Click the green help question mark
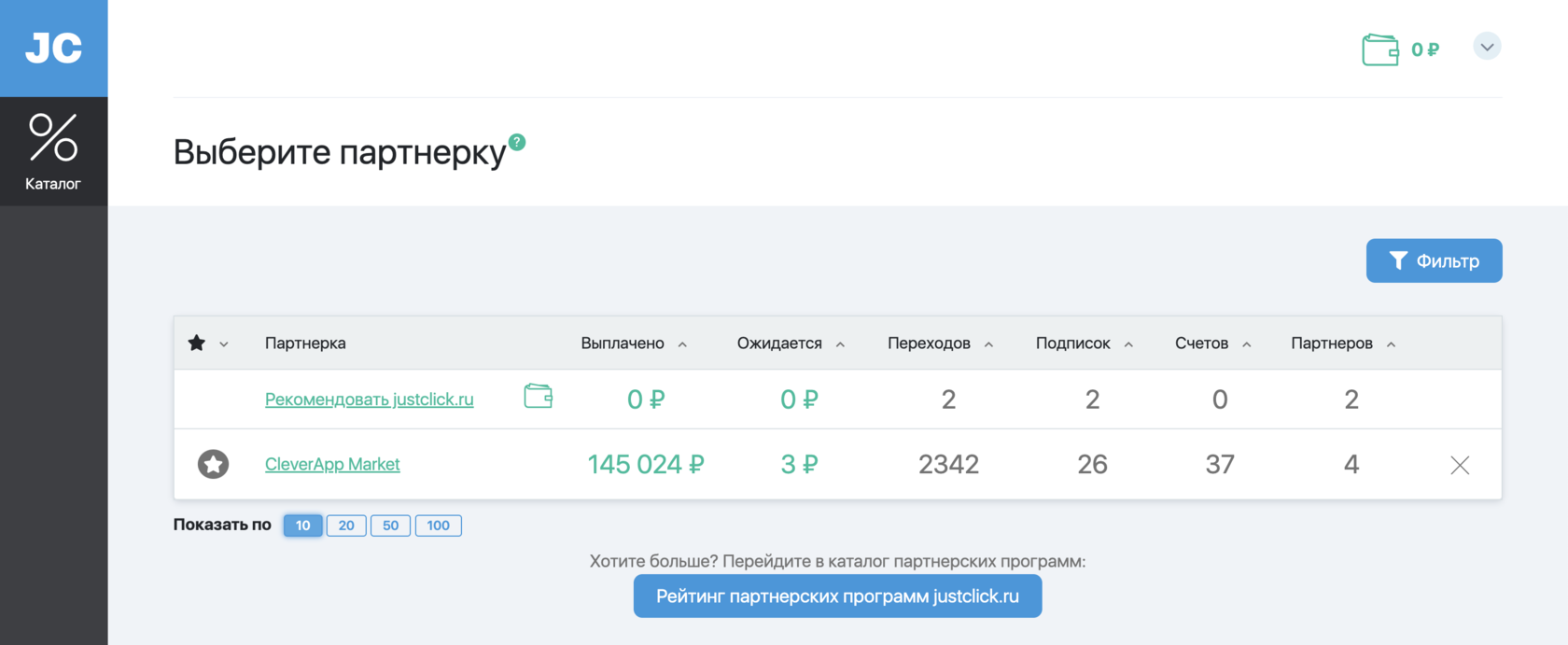 517,142
